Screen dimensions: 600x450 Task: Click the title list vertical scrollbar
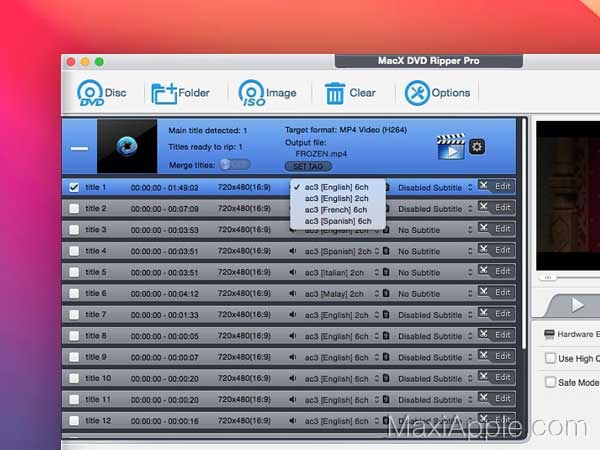coord(524,233)
